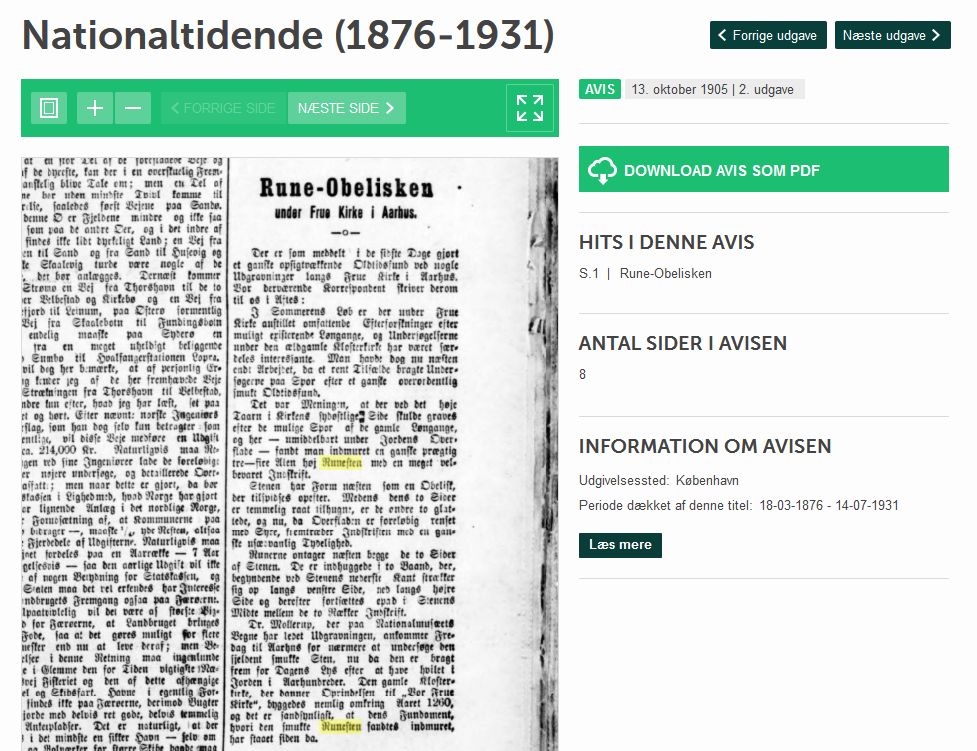977x751 pixels.
Task: Click the Forrige side button
Action: tap(223, 108)
